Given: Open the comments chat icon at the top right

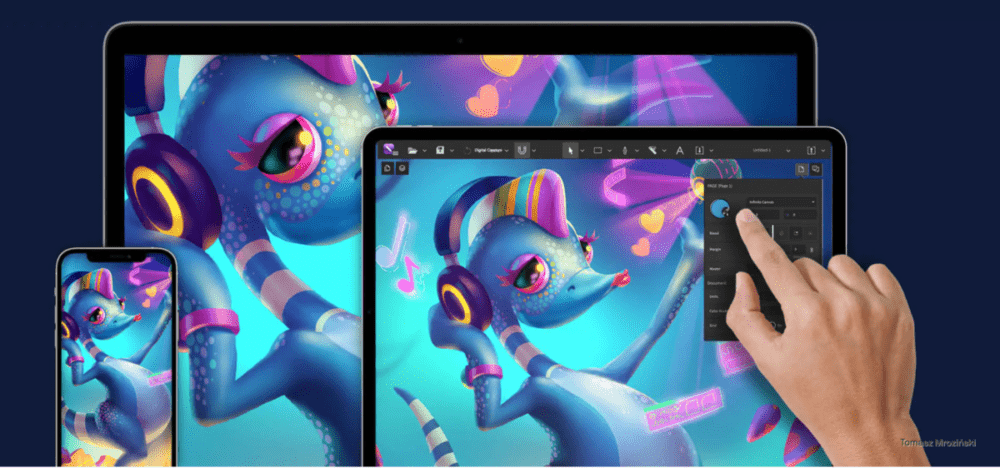Looking at the screenshot, I should pyautogui.click(x=816, y=169).
